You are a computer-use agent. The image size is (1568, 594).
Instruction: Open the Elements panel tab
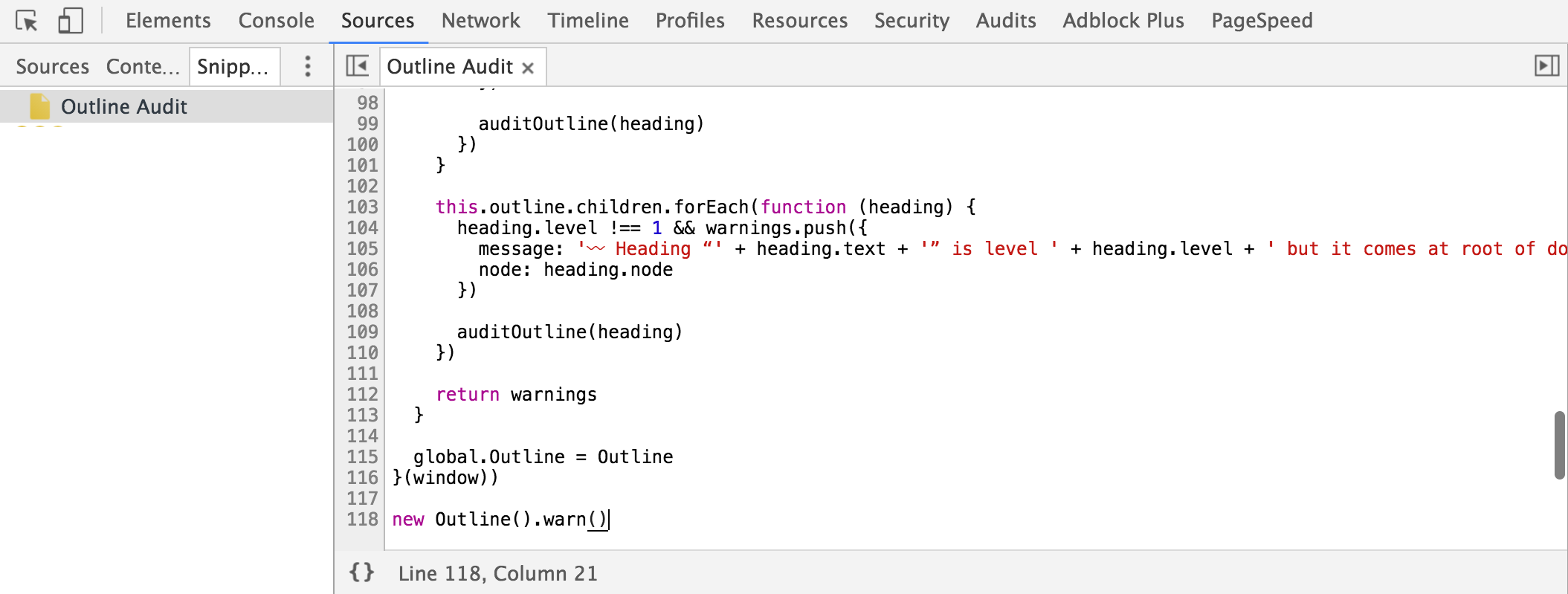coord(168,21)
